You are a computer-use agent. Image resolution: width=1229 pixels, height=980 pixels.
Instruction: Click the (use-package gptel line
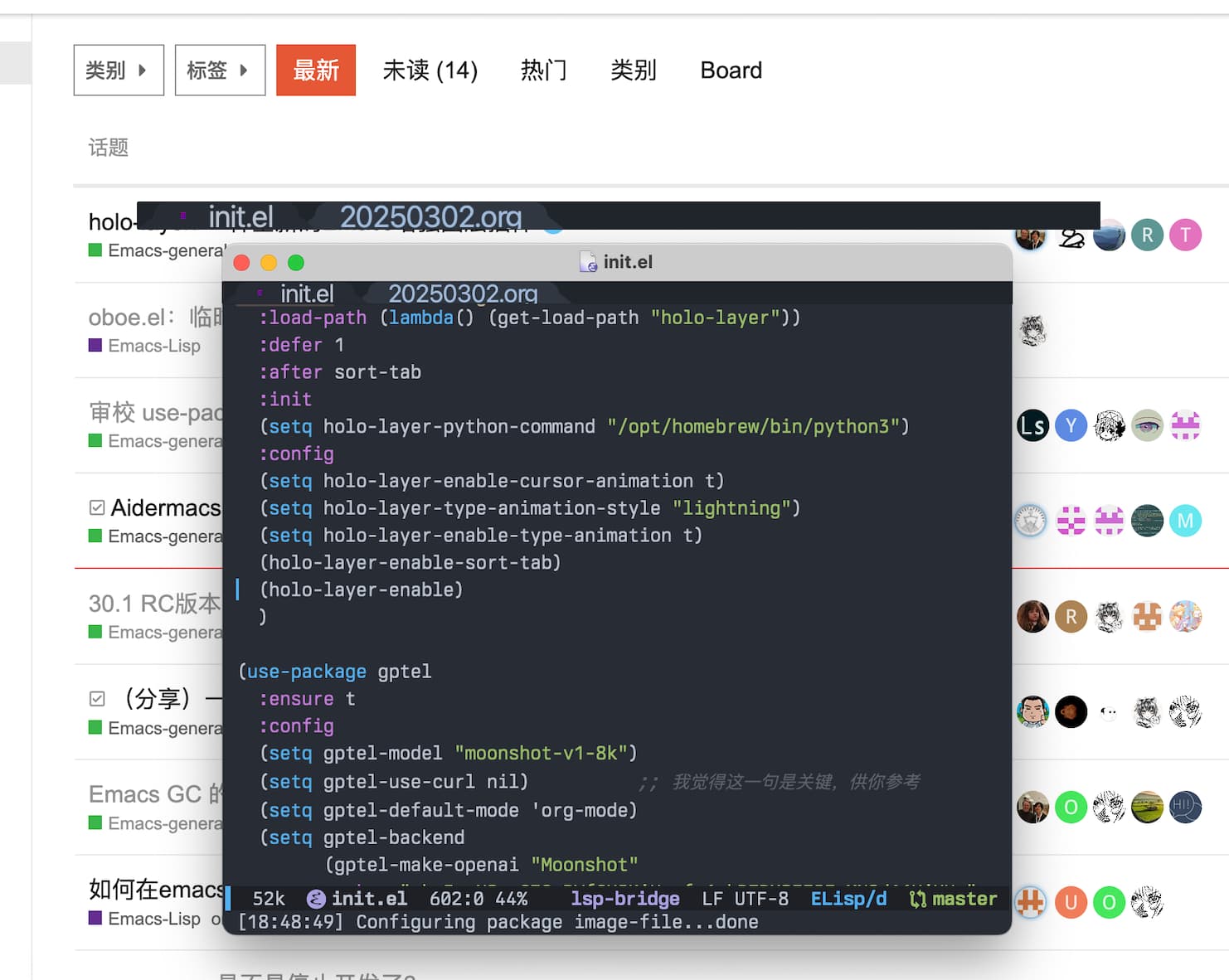click(335, 672)
